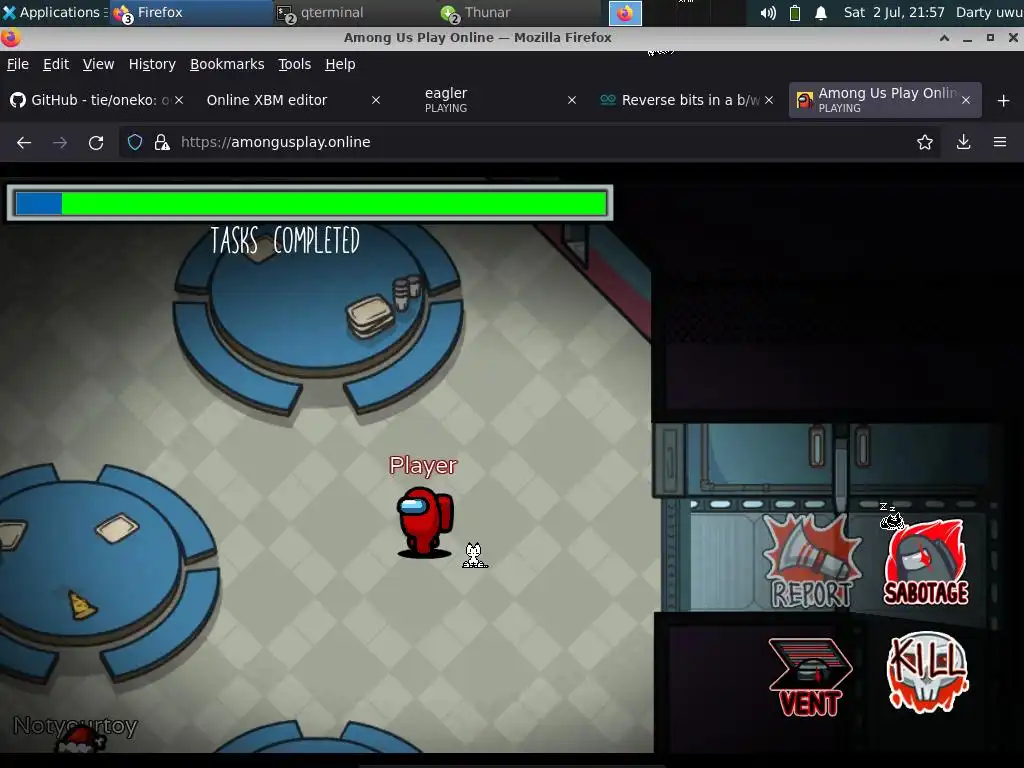
Task: Click the TASKS COMPLETED label
Action: coord(285,240)
